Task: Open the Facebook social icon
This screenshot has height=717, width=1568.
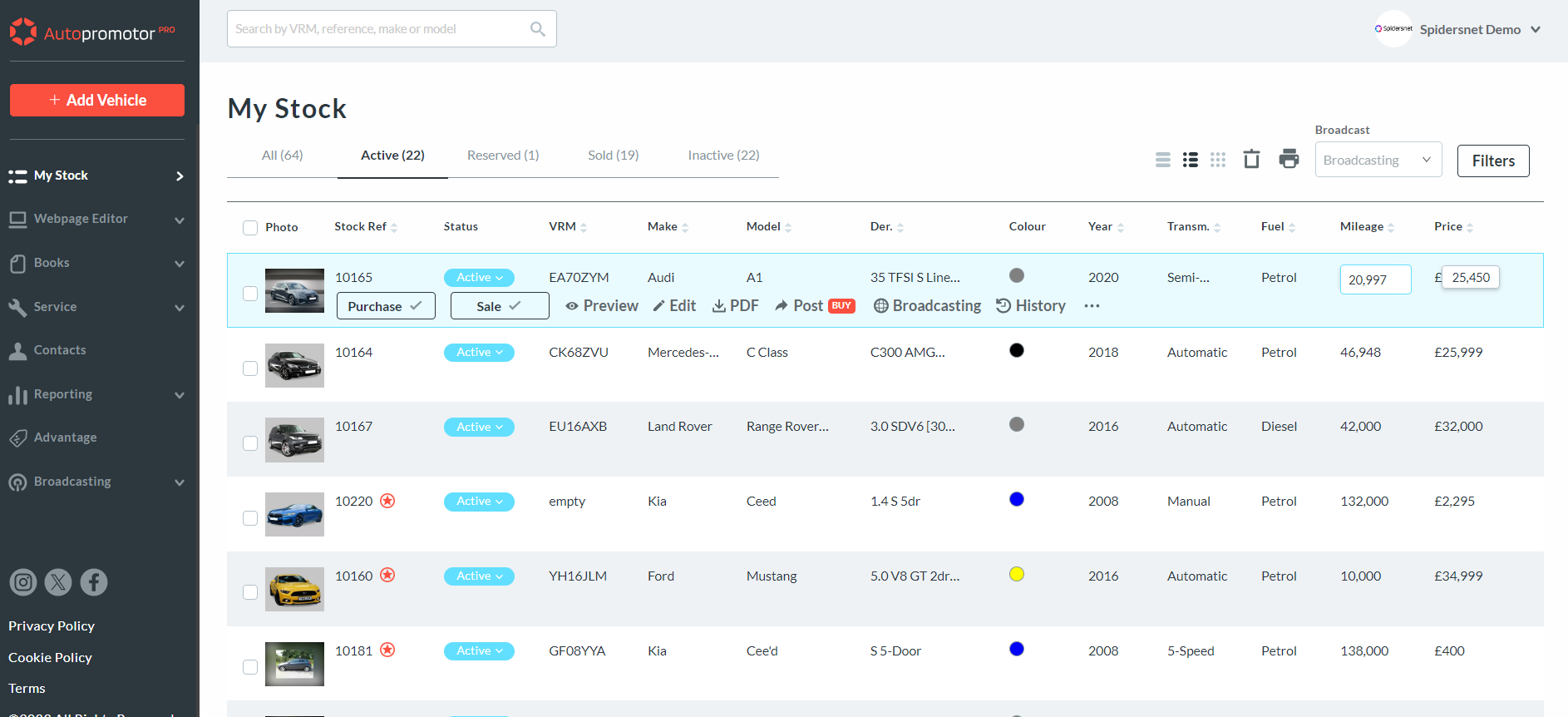Action: pos(94,582)
